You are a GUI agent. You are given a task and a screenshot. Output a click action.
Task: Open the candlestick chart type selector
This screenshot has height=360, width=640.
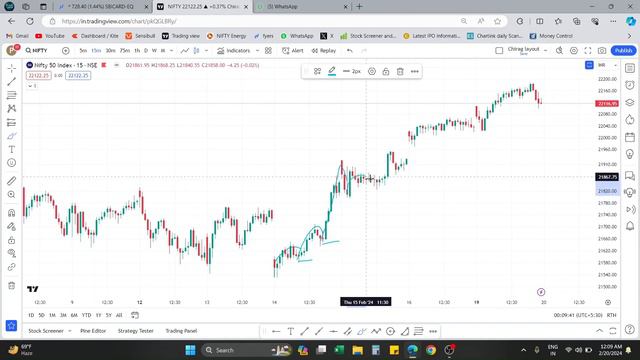196,51
